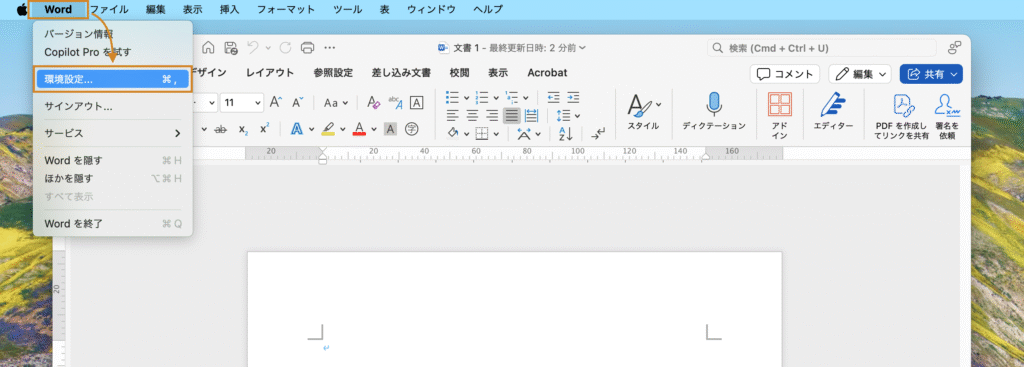This screenshot has width=1024, height=367.
Task: Open the ヘルプ menu in menu bar
Action: click(488, 9)
